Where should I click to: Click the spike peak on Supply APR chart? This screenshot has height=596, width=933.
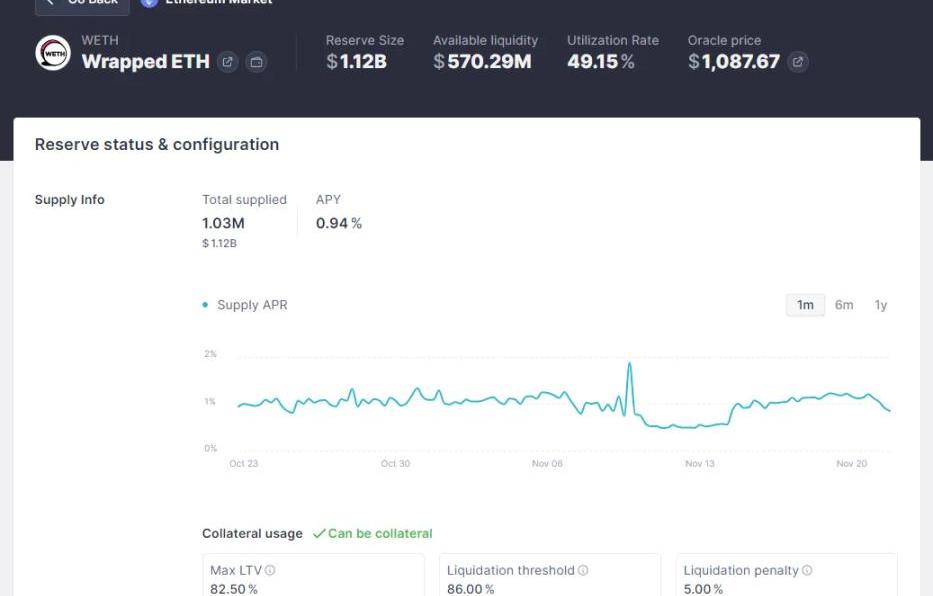(629, 364)
